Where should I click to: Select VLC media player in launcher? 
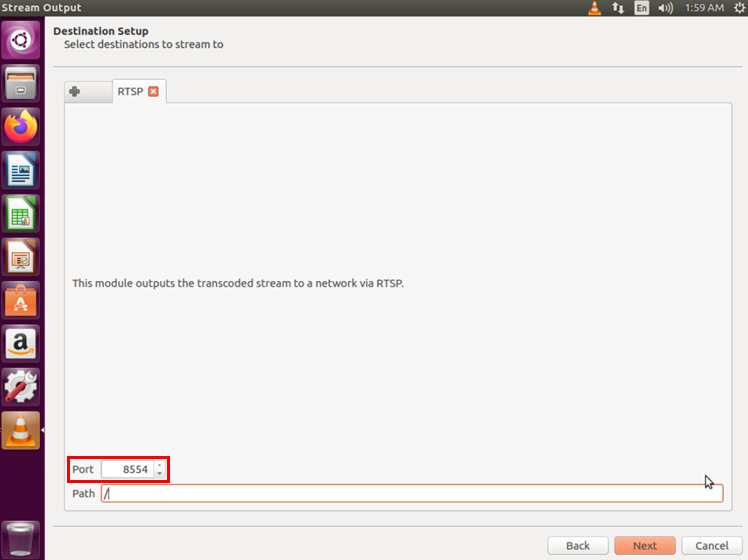(21, 431)
